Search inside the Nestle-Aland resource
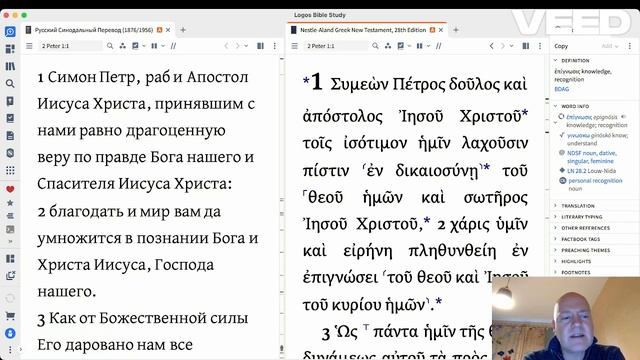Viewport: 640px width, 360px height. click(375, 46)
